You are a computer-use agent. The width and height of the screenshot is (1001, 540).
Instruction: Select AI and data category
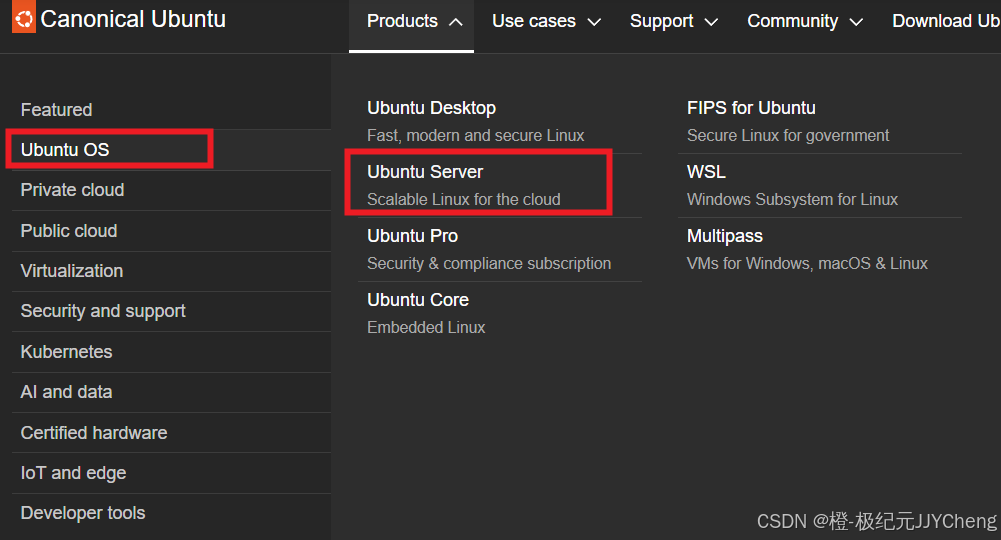point(171,392)
